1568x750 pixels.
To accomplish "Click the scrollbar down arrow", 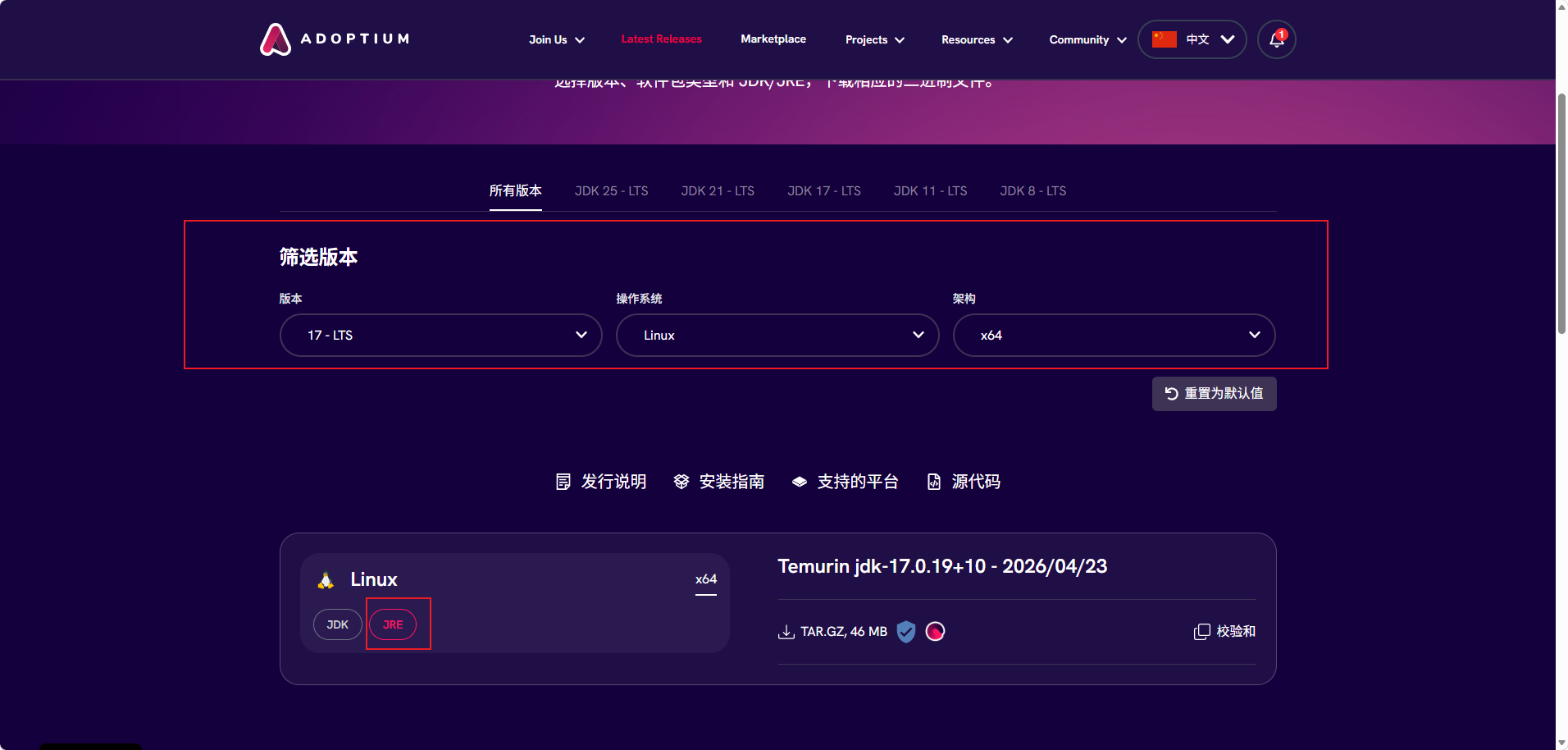I will (x=1561, y=743).
